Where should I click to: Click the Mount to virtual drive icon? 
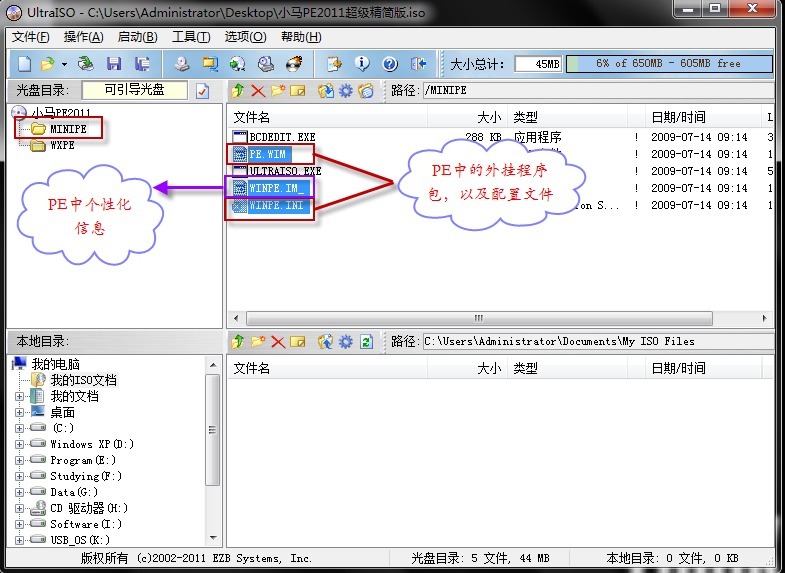[x=266, y=64]
